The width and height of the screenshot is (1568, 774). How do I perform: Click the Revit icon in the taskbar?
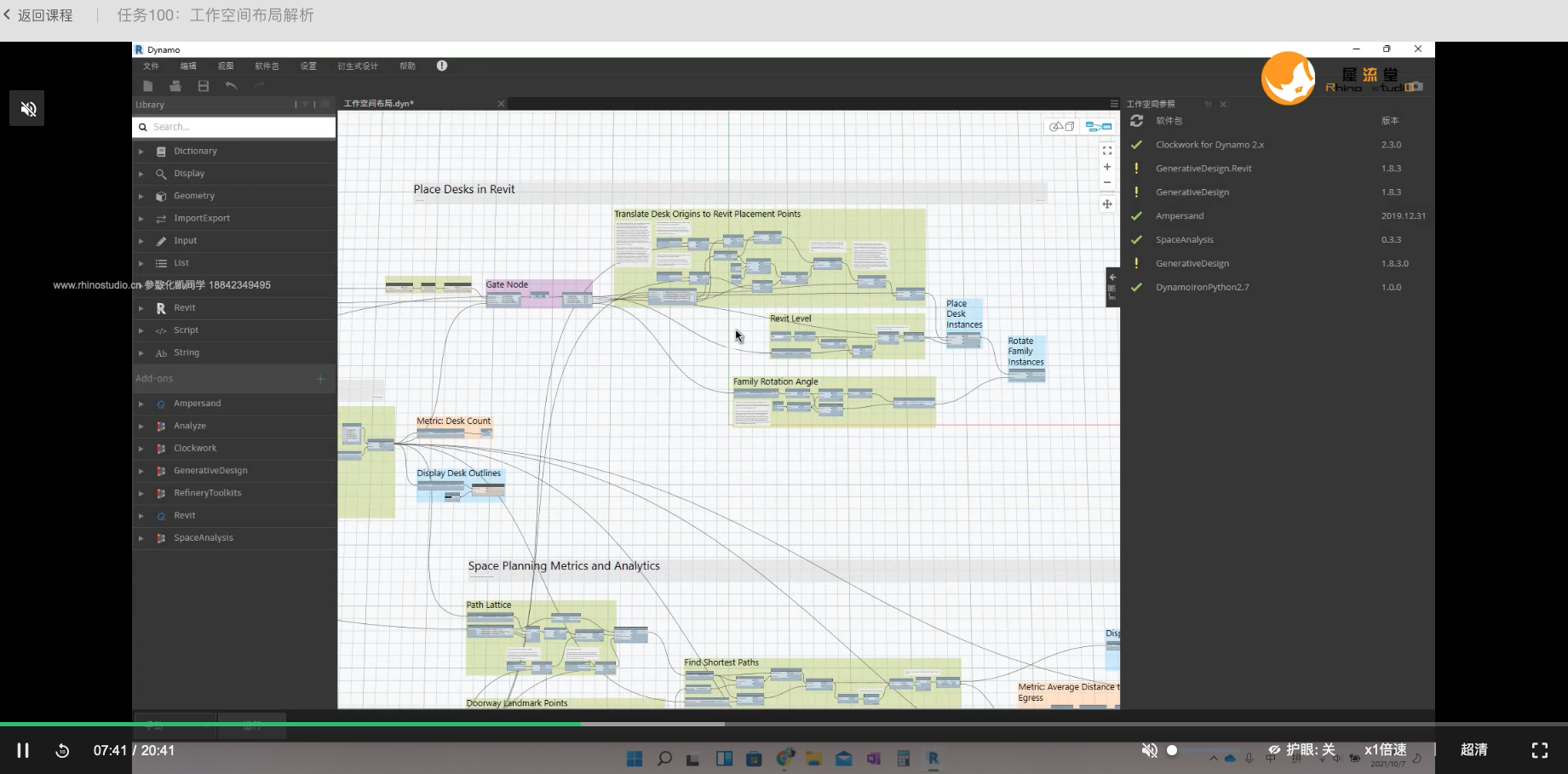point(933,759)
